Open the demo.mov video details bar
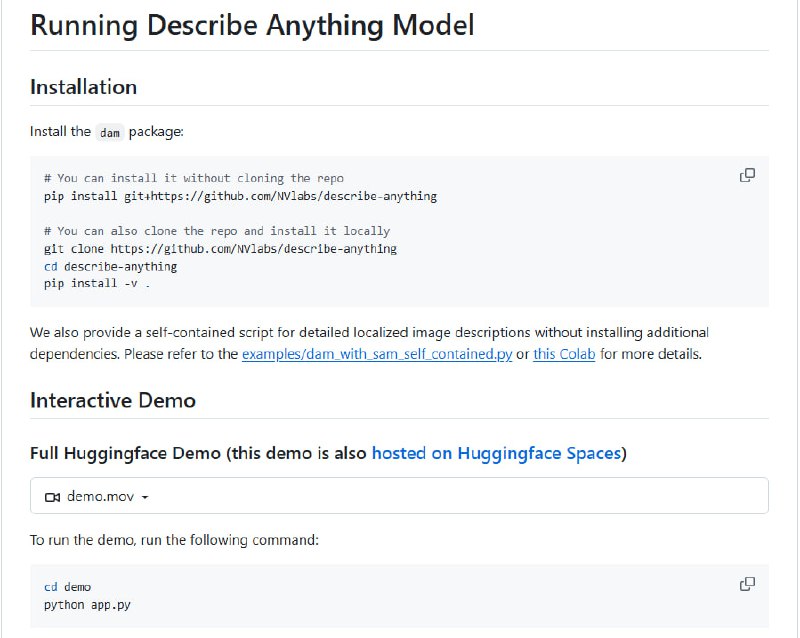The width and height of the screenshot is (800, 638). pos(400,496)
